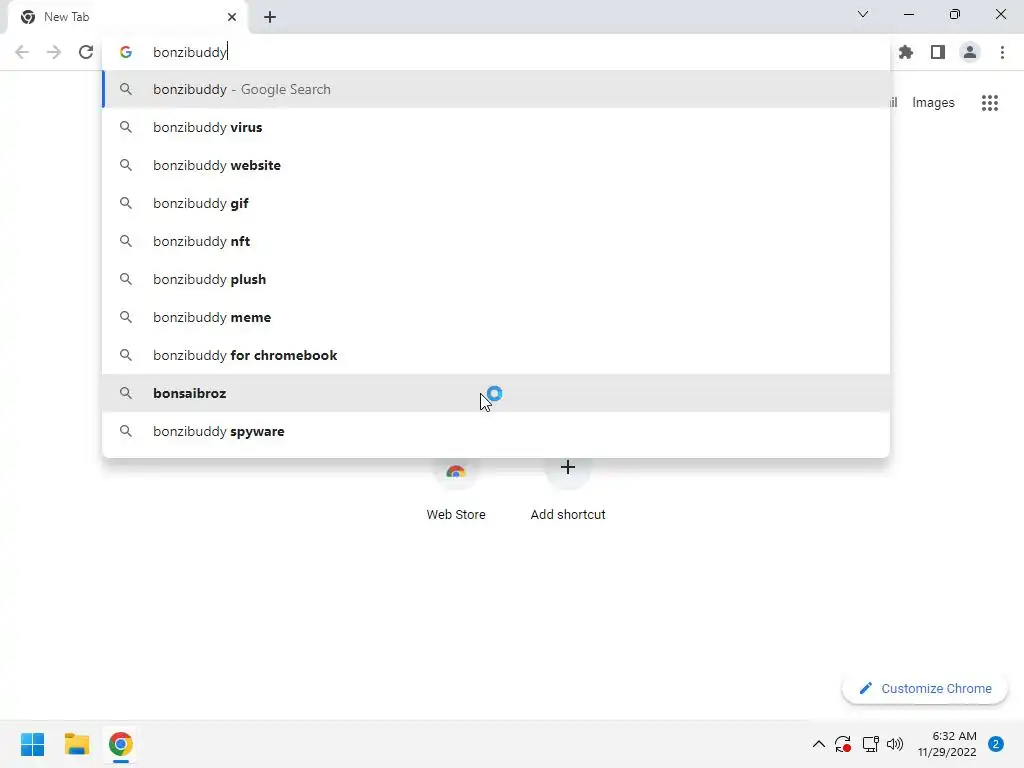Choose the 'bonzibuddy gif' suggestion
The width and height of the screenshot is (1024, 768).
pyautogui.click(x=496, y=203)
